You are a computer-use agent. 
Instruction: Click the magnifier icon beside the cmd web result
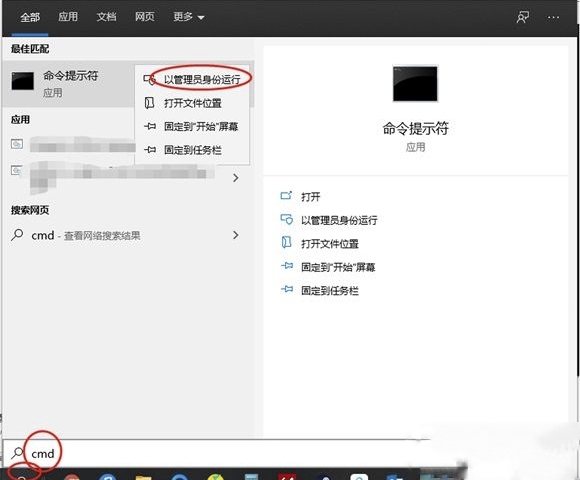click(17, 235)
